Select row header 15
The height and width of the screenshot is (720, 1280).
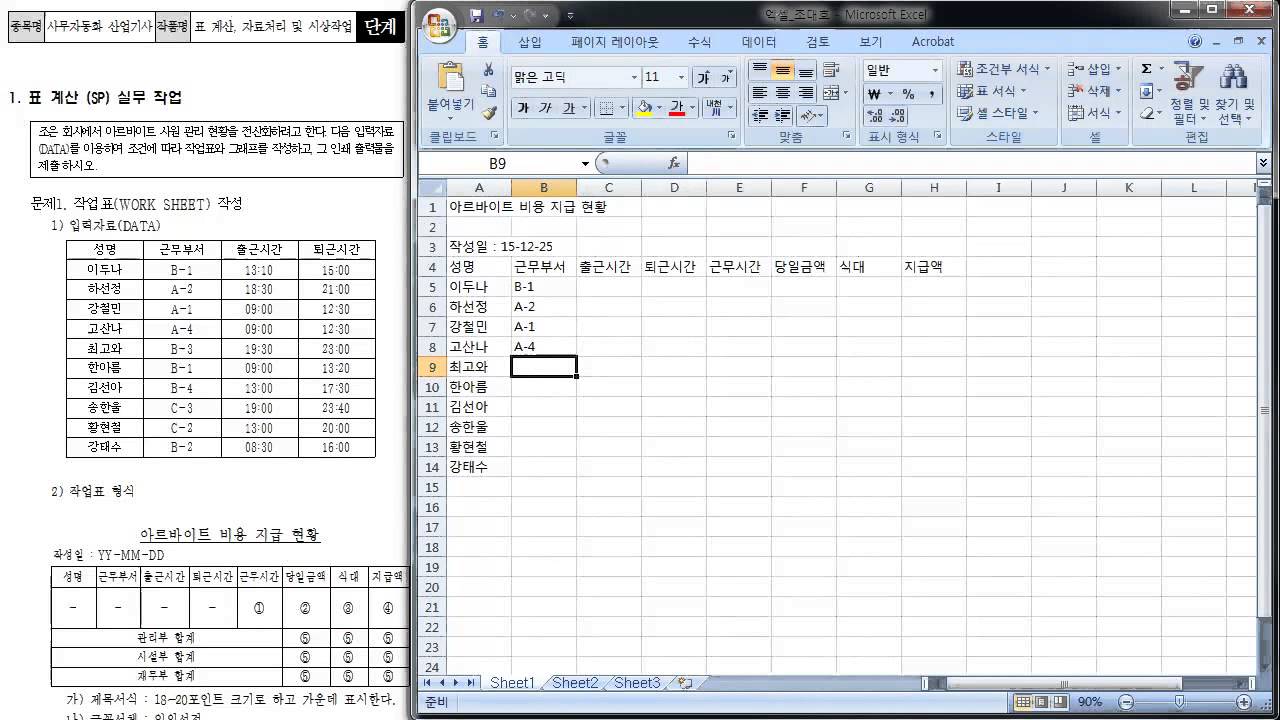point(431,487)
